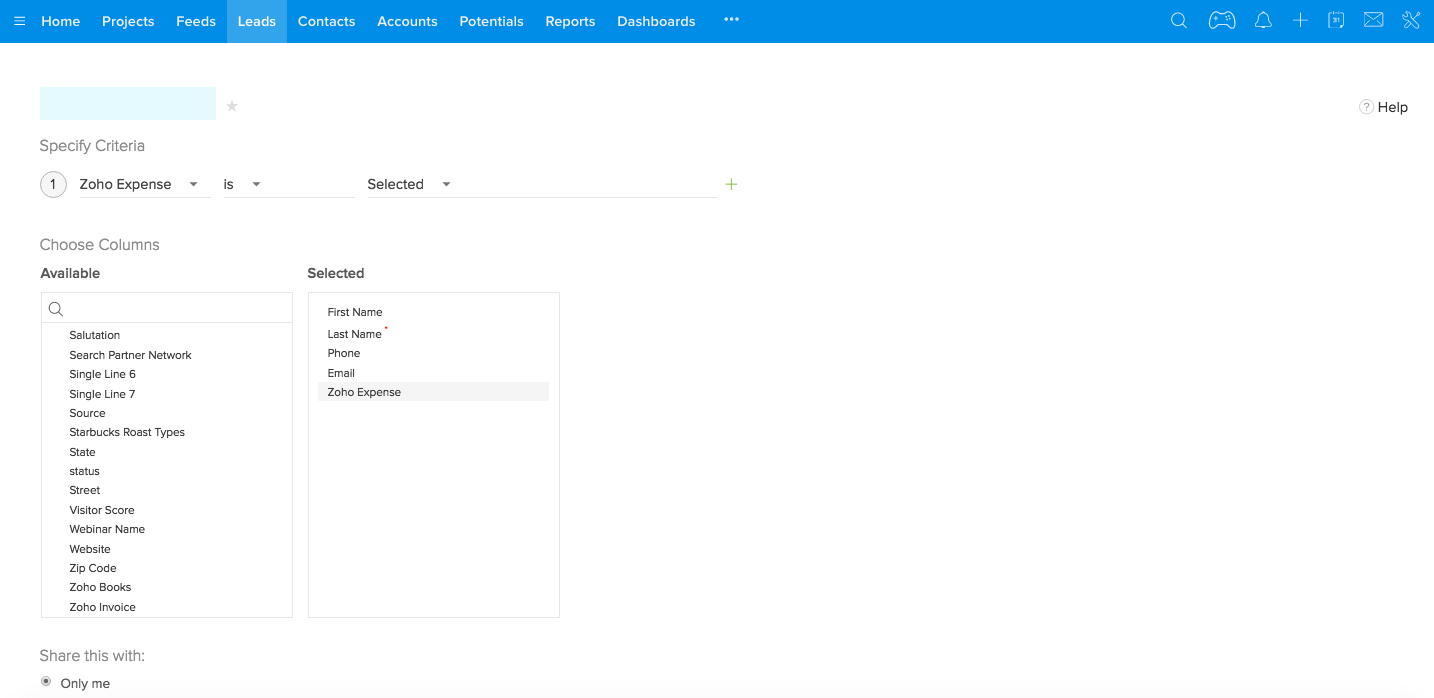
Task: Open the mail envelope icon
Action: click(x=1373, y=21)
